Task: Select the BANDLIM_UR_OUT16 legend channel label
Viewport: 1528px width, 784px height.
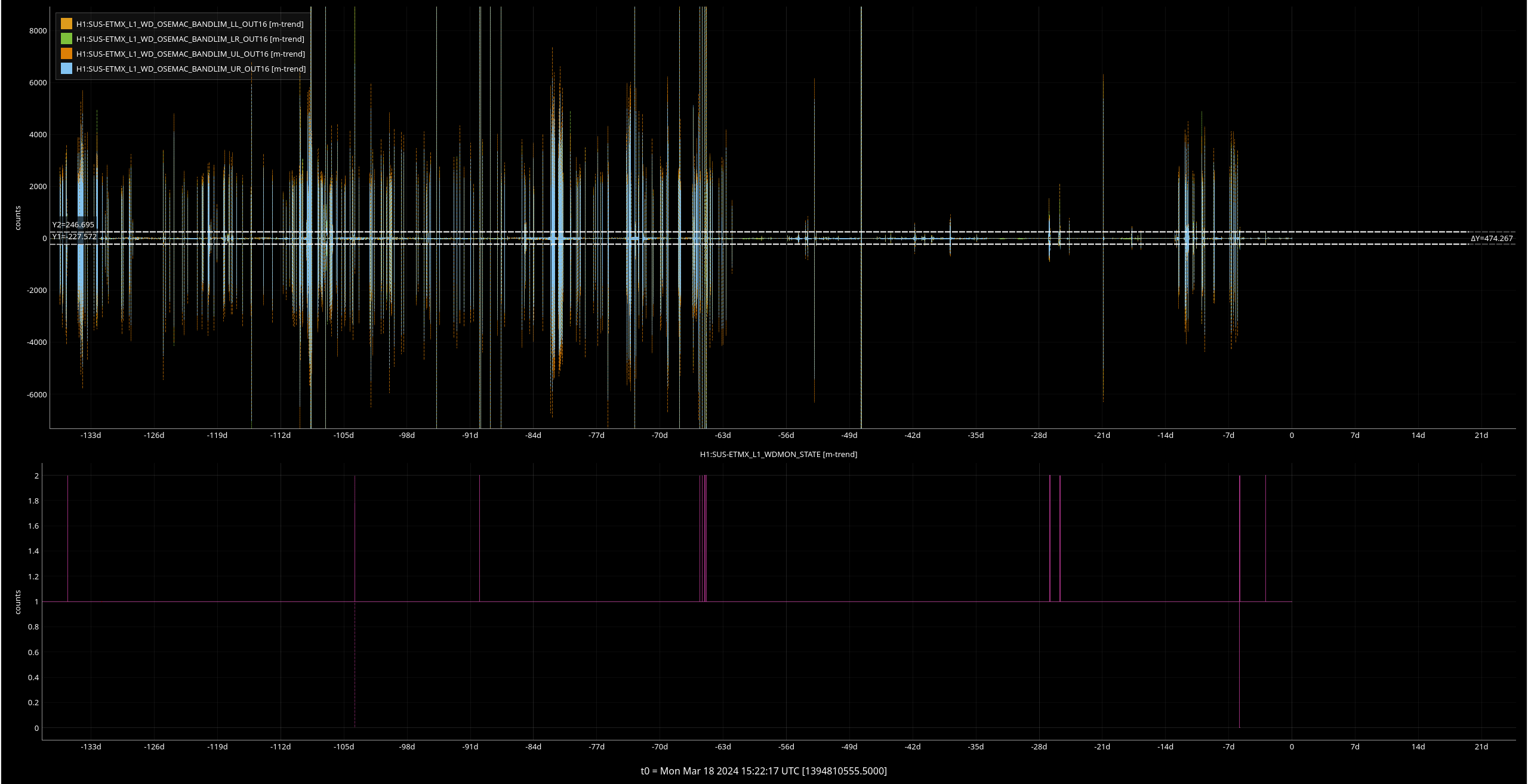Action: click(191, 69)
